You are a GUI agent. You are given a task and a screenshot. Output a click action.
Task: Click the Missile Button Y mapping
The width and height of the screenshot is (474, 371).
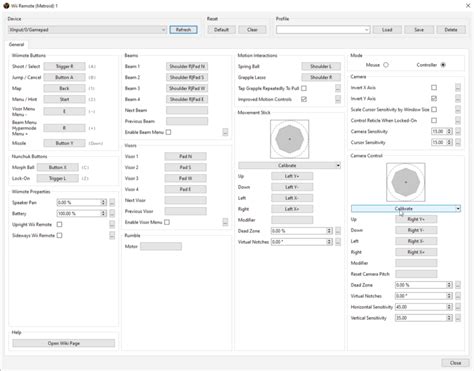(64, 143)
